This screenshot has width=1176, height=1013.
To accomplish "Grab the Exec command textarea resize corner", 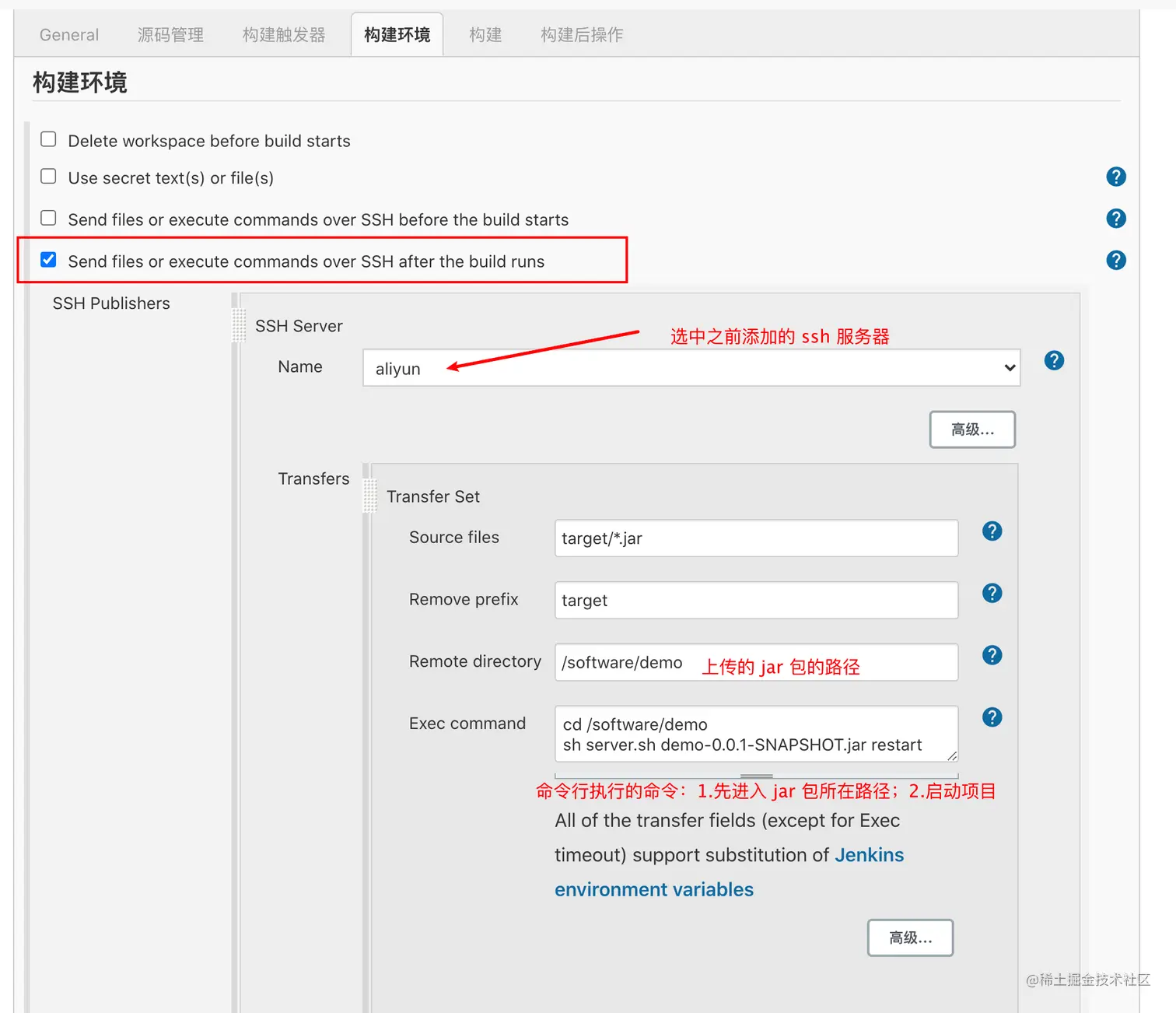I will [x=952, y=755].
